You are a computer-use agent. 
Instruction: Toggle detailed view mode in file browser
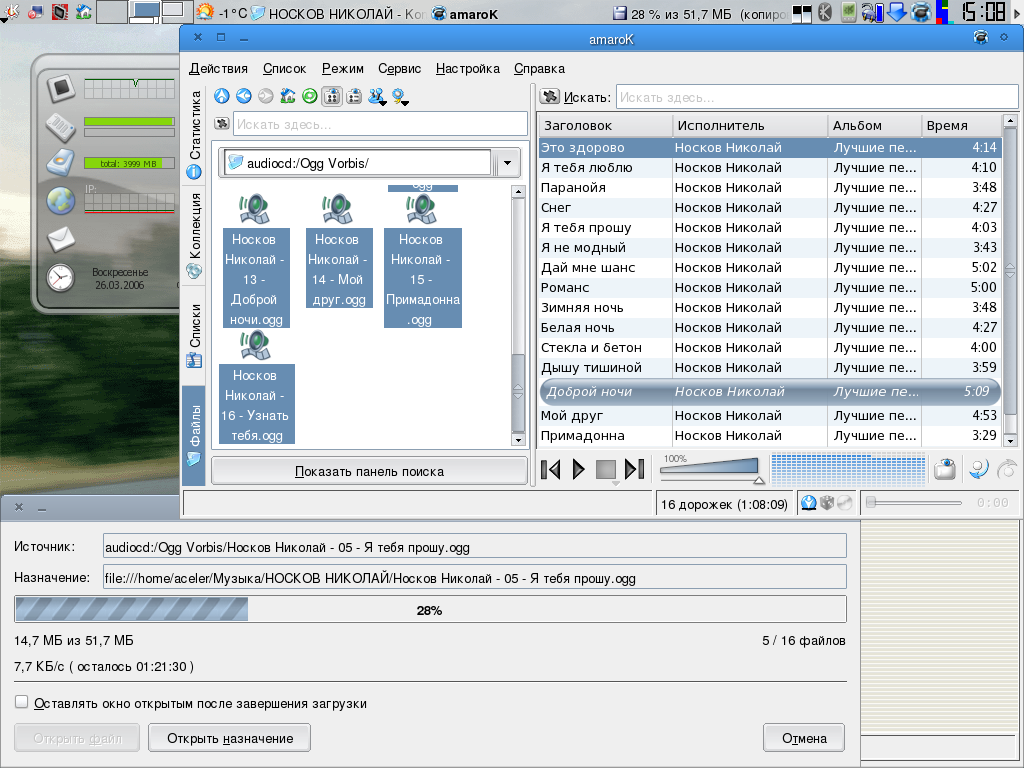pyautogui.click(x=353, y=97)
